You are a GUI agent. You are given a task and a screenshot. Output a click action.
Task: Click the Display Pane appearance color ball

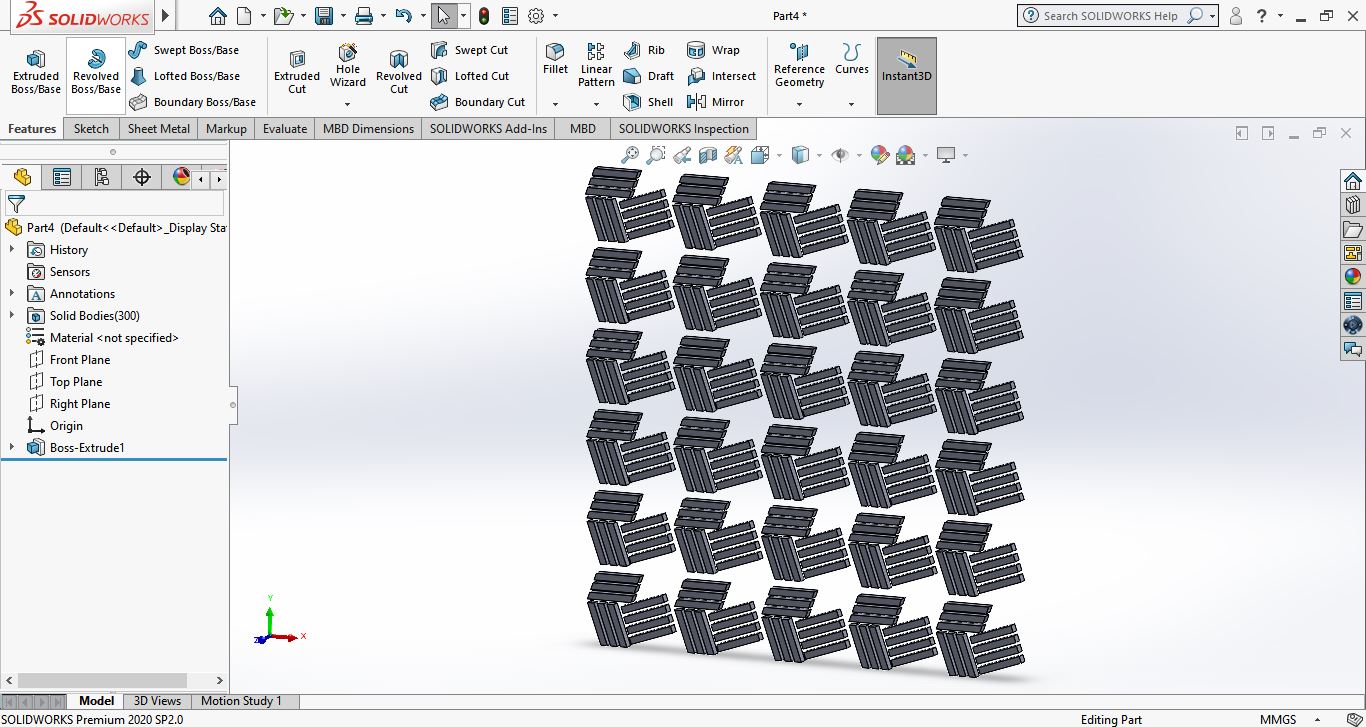pyautogui.click(x=181, y=177)
